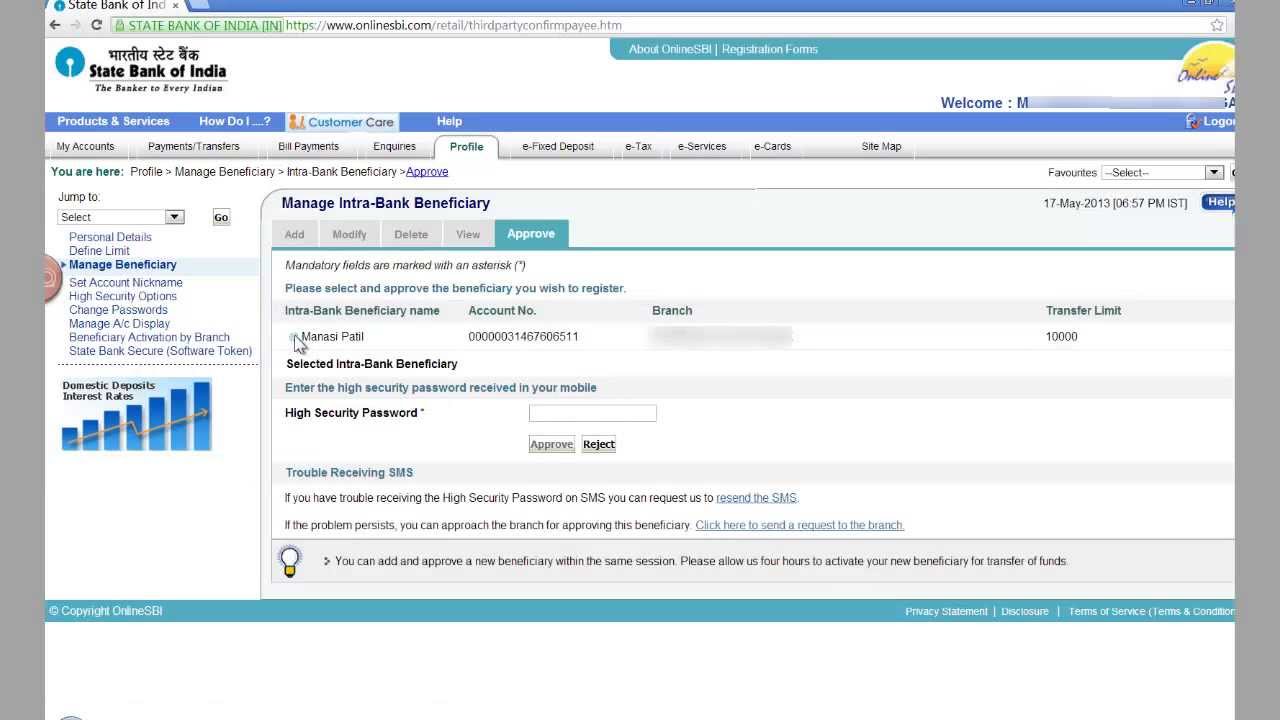1280x720 pixels.
Task: Open State Bank Secure (Software Token) link
Action: pos(160,351)
